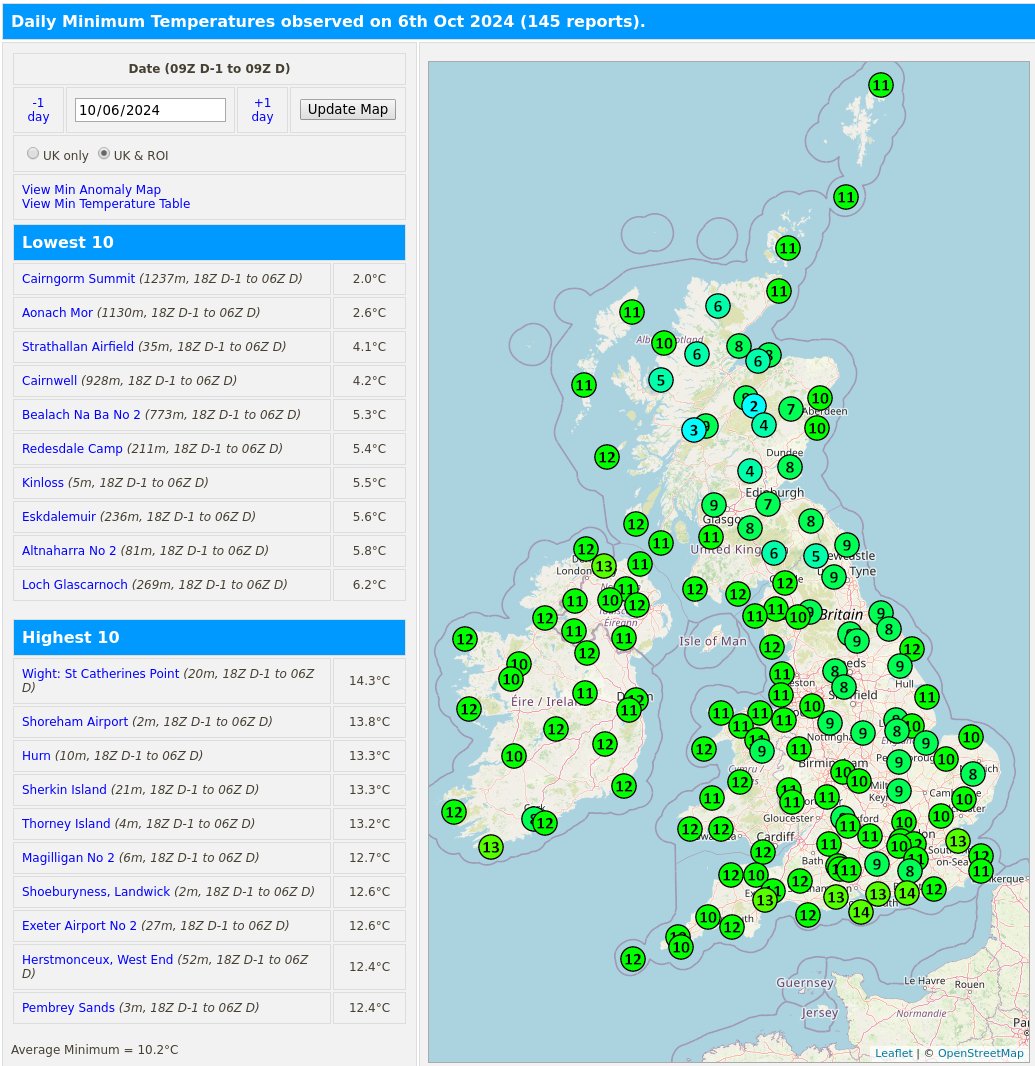Select the "UK only" radio button
This screenshot has width=1035, height=1066.
pyautogui.click(x=33, y=152)
